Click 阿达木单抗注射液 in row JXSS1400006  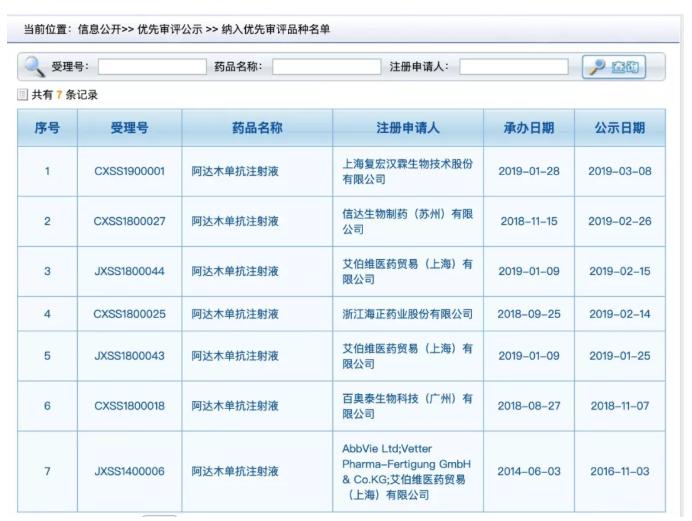pyautogui.click(x=235, y=471)
